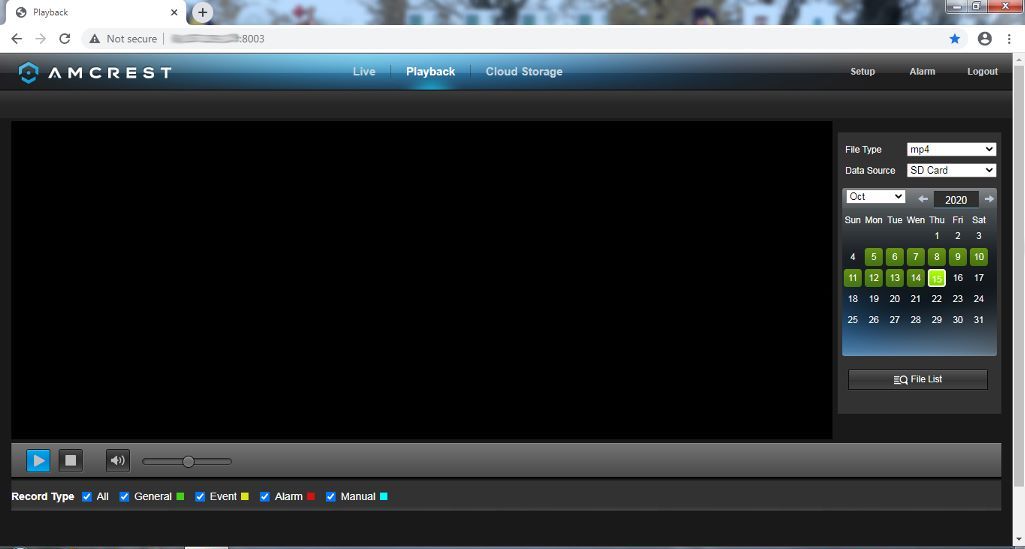
Task: Click the cyan Manual color swatch
Action: click(x=384, y=497)
